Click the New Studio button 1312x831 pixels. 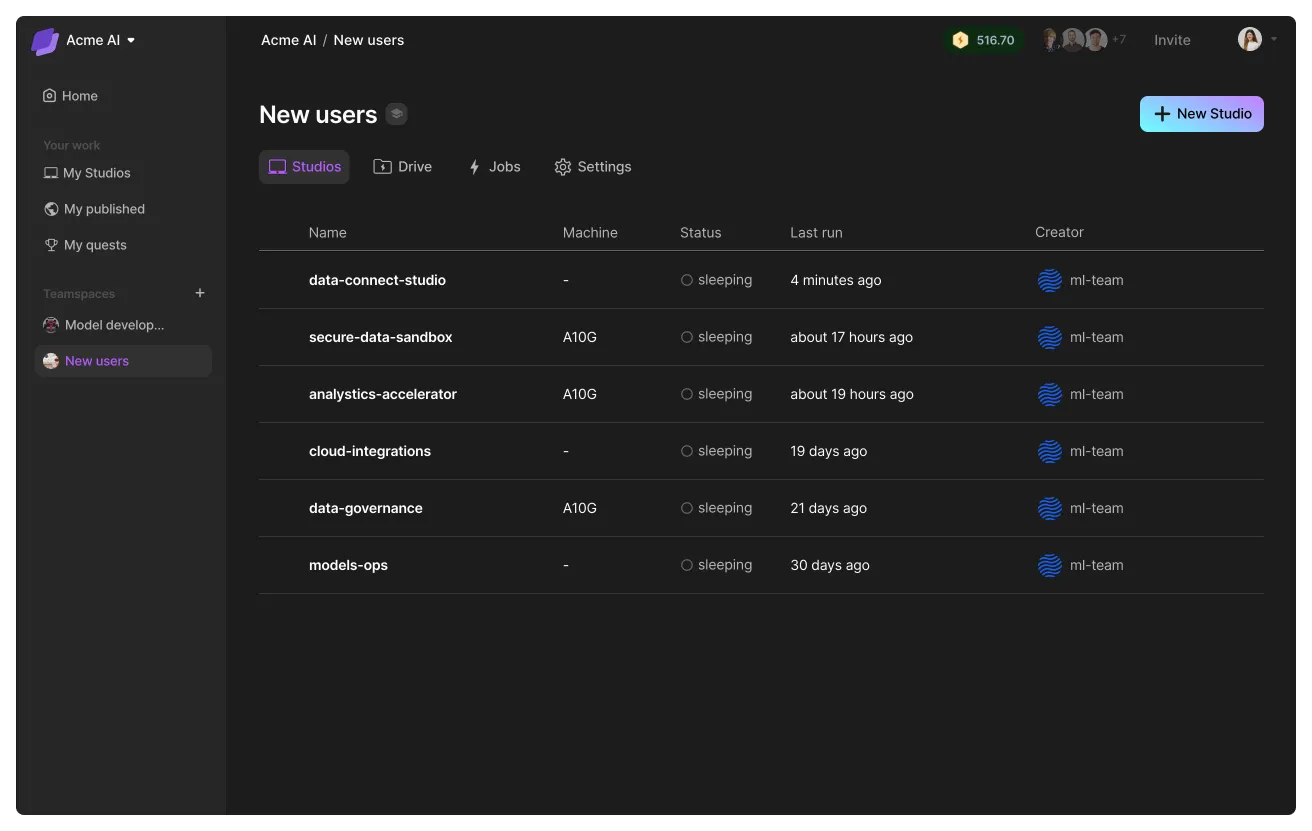point(1202,114)
